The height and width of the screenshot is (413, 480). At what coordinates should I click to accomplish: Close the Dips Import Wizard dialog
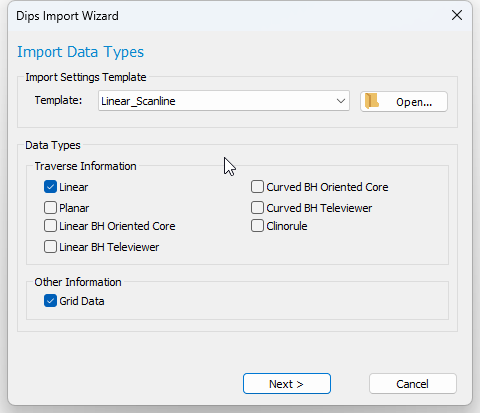[x=457, y=15]
